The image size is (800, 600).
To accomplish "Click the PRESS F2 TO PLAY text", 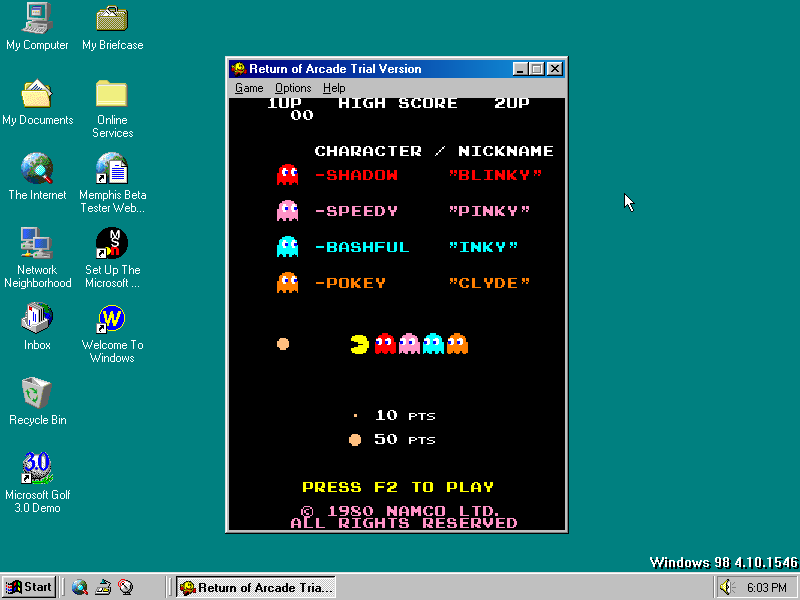I will (x=398, y=487).
